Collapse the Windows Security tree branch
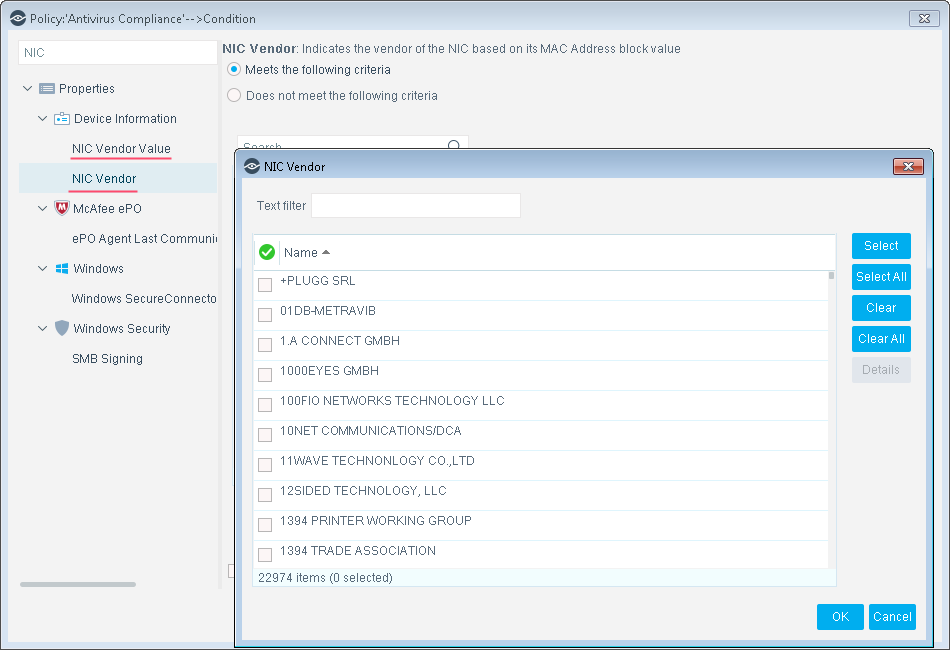The height and width of the screenshot is (650, 950). tap(42, 328)
